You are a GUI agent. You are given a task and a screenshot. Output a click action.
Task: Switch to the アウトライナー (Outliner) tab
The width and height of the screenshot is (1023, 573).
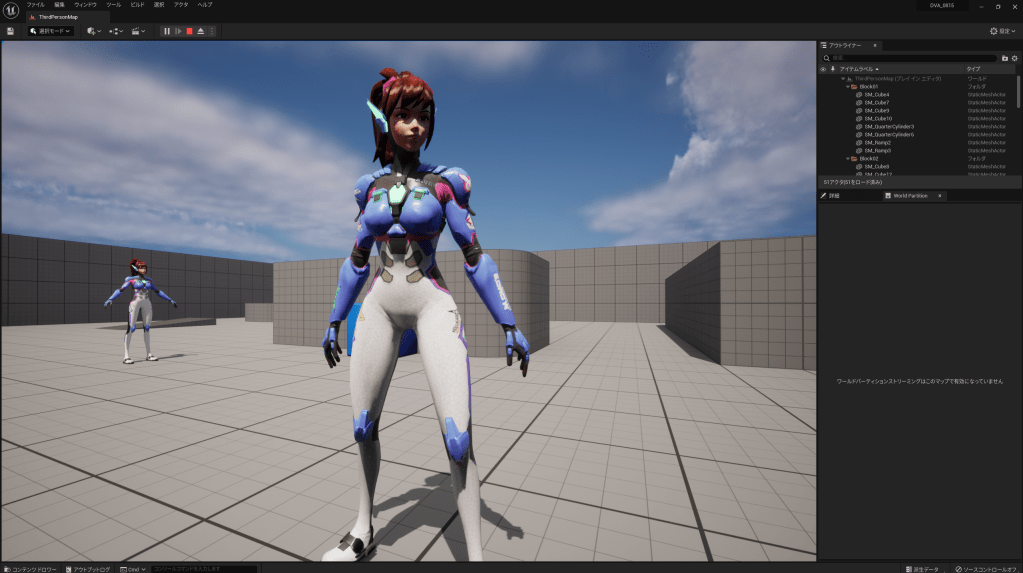coord(845,46)
